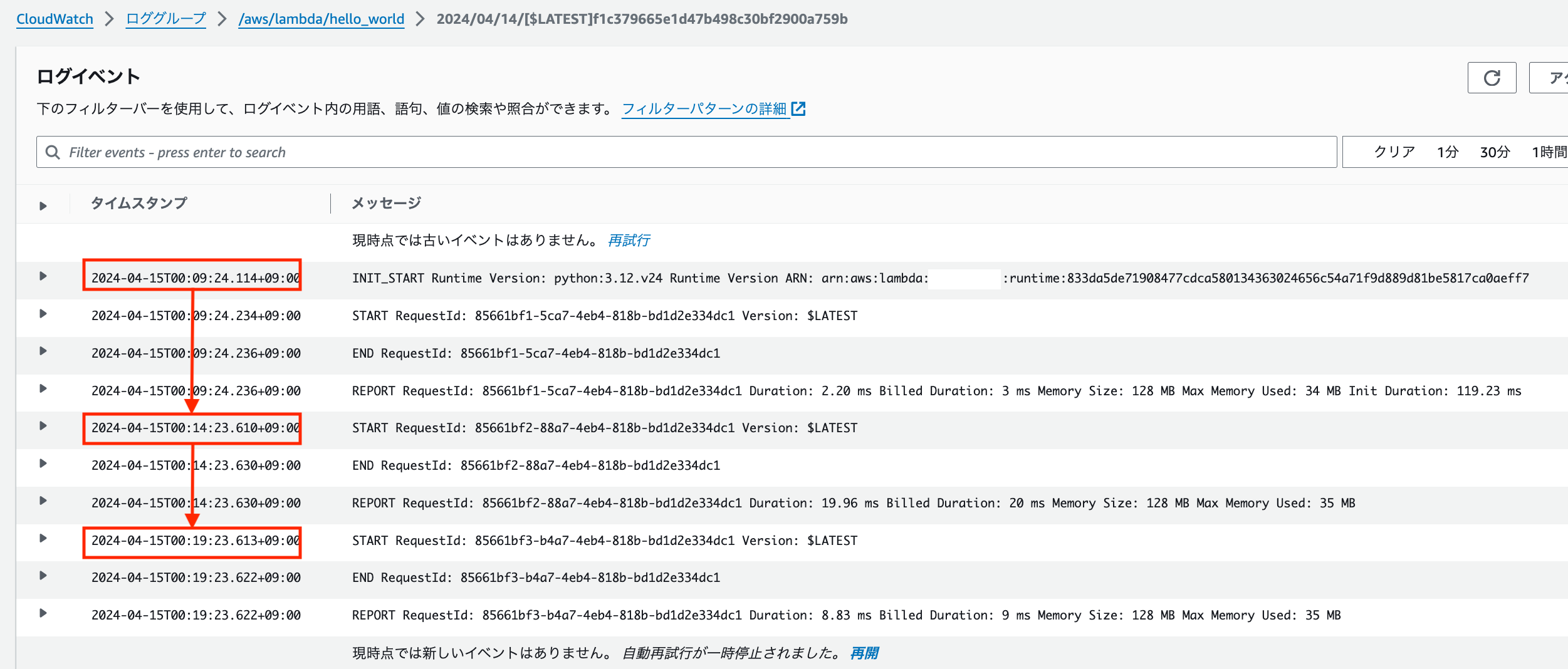Expand the last REPORT event with 8.83 ms duration
The height and width of the screenshot is (669, 1568).
[43, 615]
